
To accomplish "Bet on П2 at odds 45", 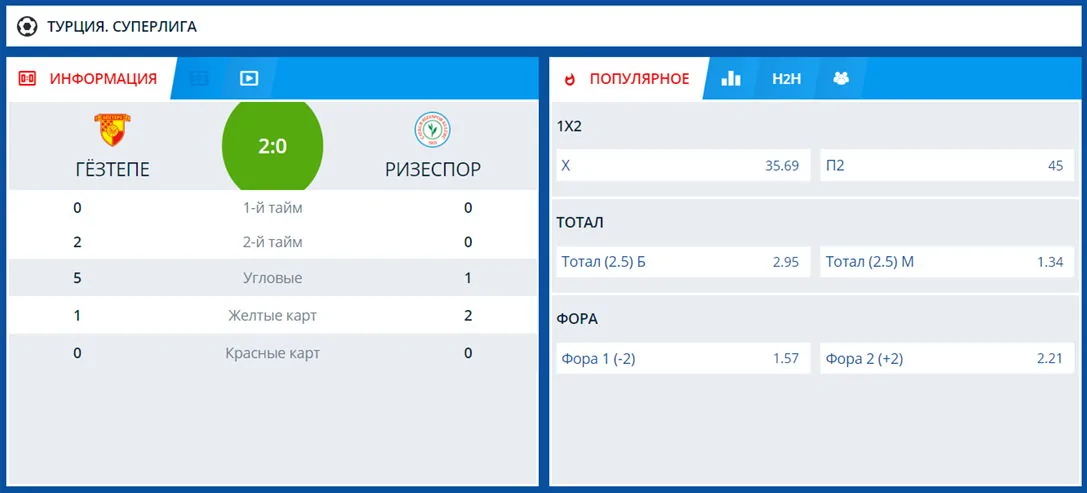I will pos(944,166).
